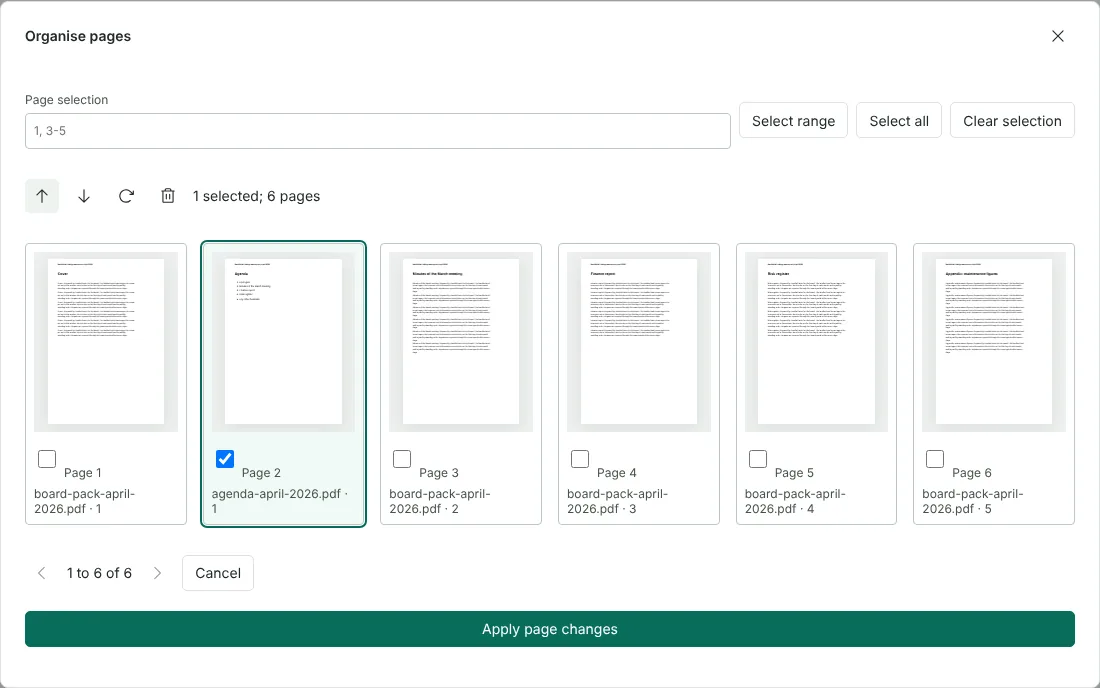Select the Page 6 appendix thumbnail

click(x=994, y=342)
